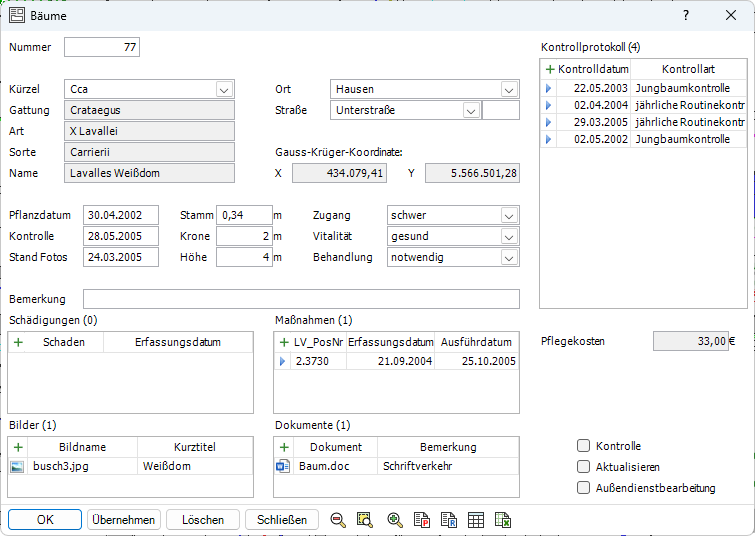Add a new Schädigungen entry with plus
This screenshot has width=755, height=536.
click(x=17, y=341)
